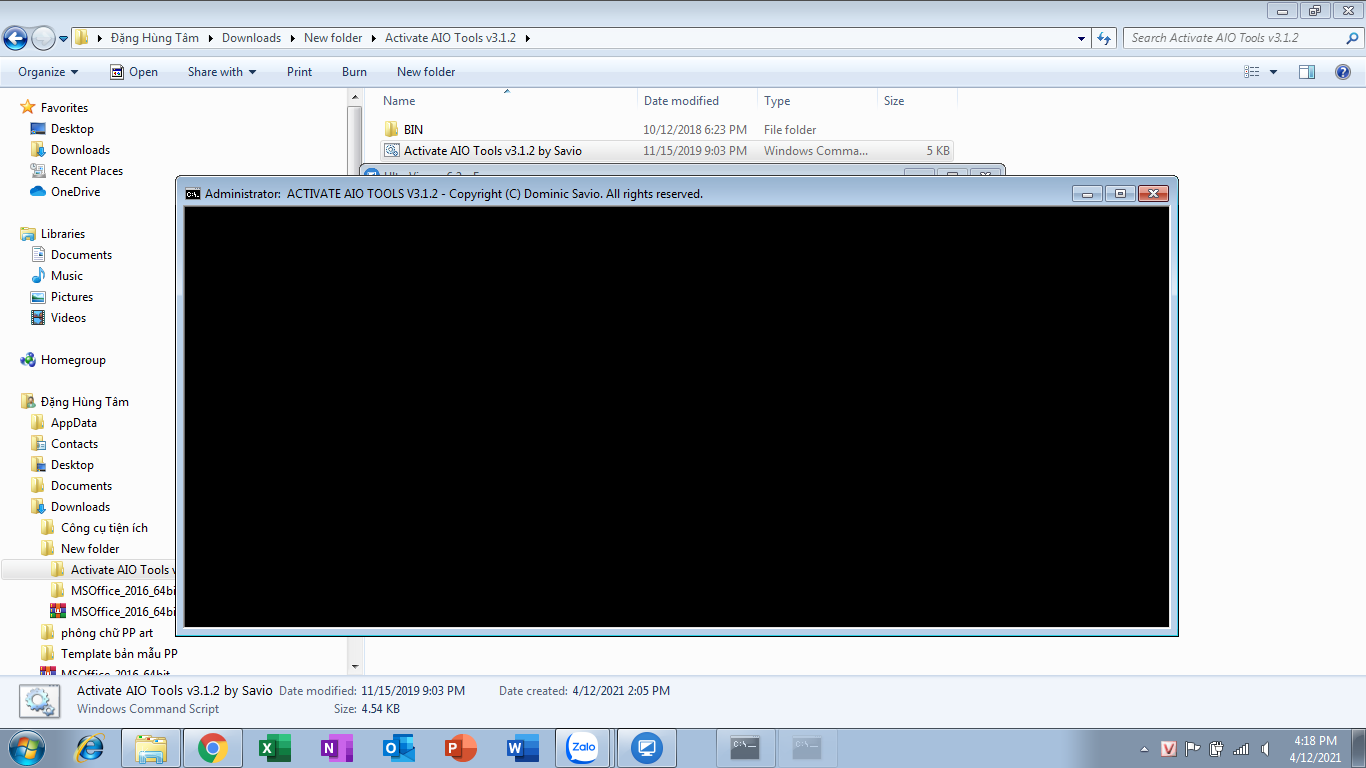Select Downloads in the address bar breadcrumb

coord(251,38)
